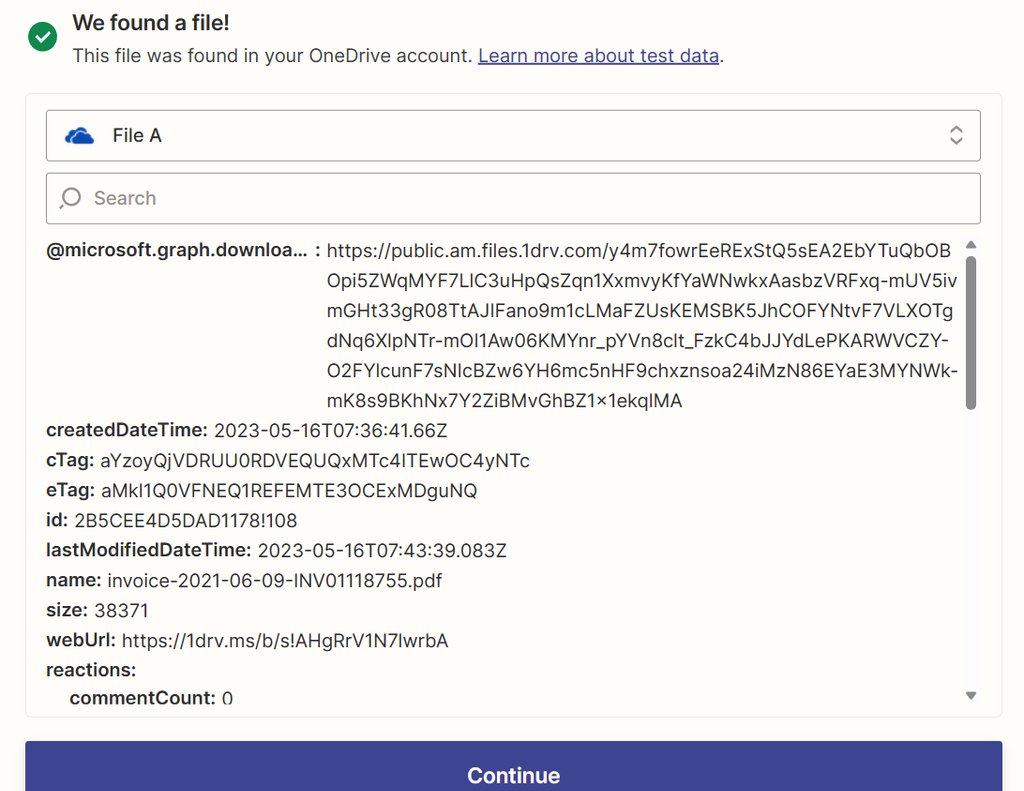Select the size value 38371

[123, 609]
